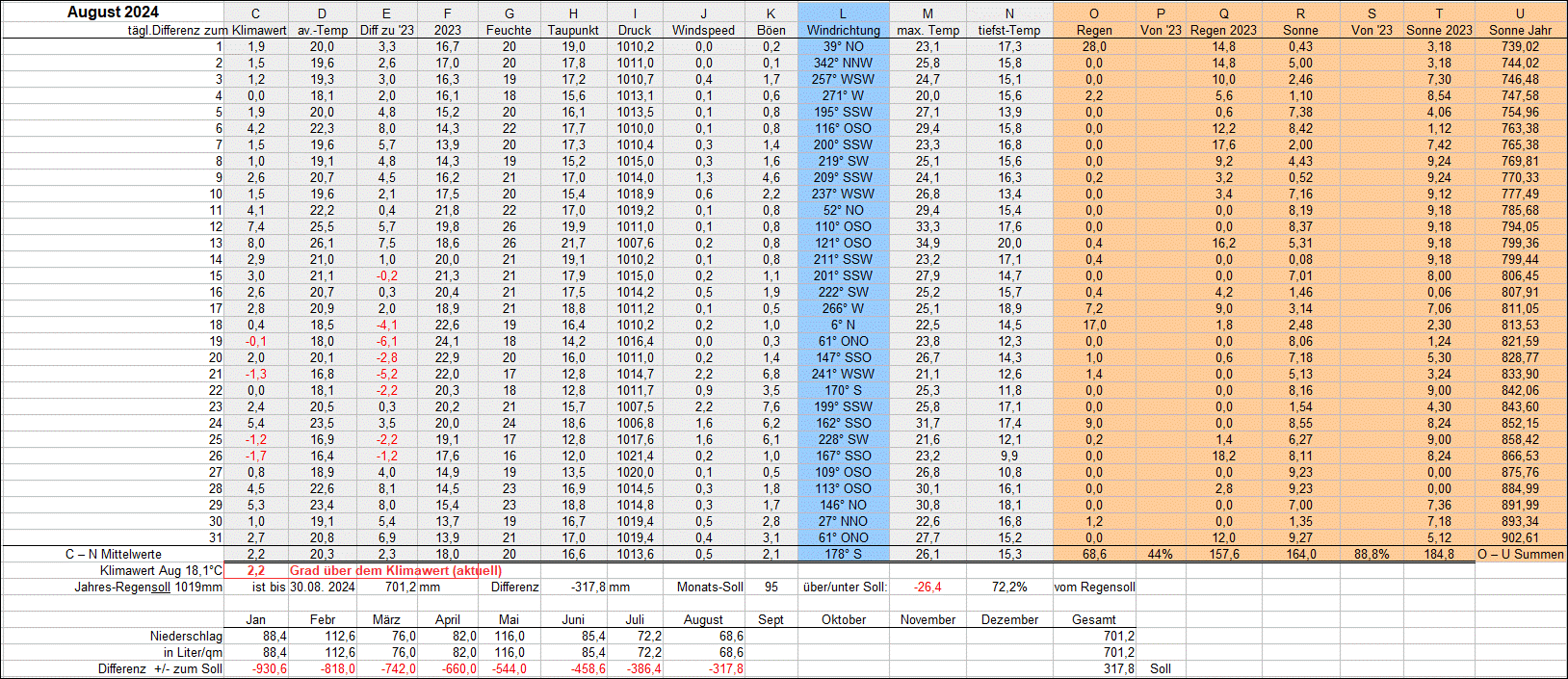Select max. Temp value '34,9'
Screen dimensions: 1568x679
click(928, 243)
